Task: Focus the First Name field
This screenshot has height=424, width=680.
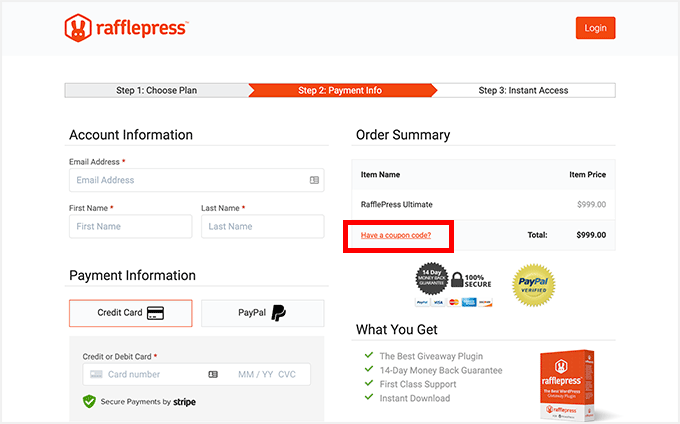Action: [130, 226]
